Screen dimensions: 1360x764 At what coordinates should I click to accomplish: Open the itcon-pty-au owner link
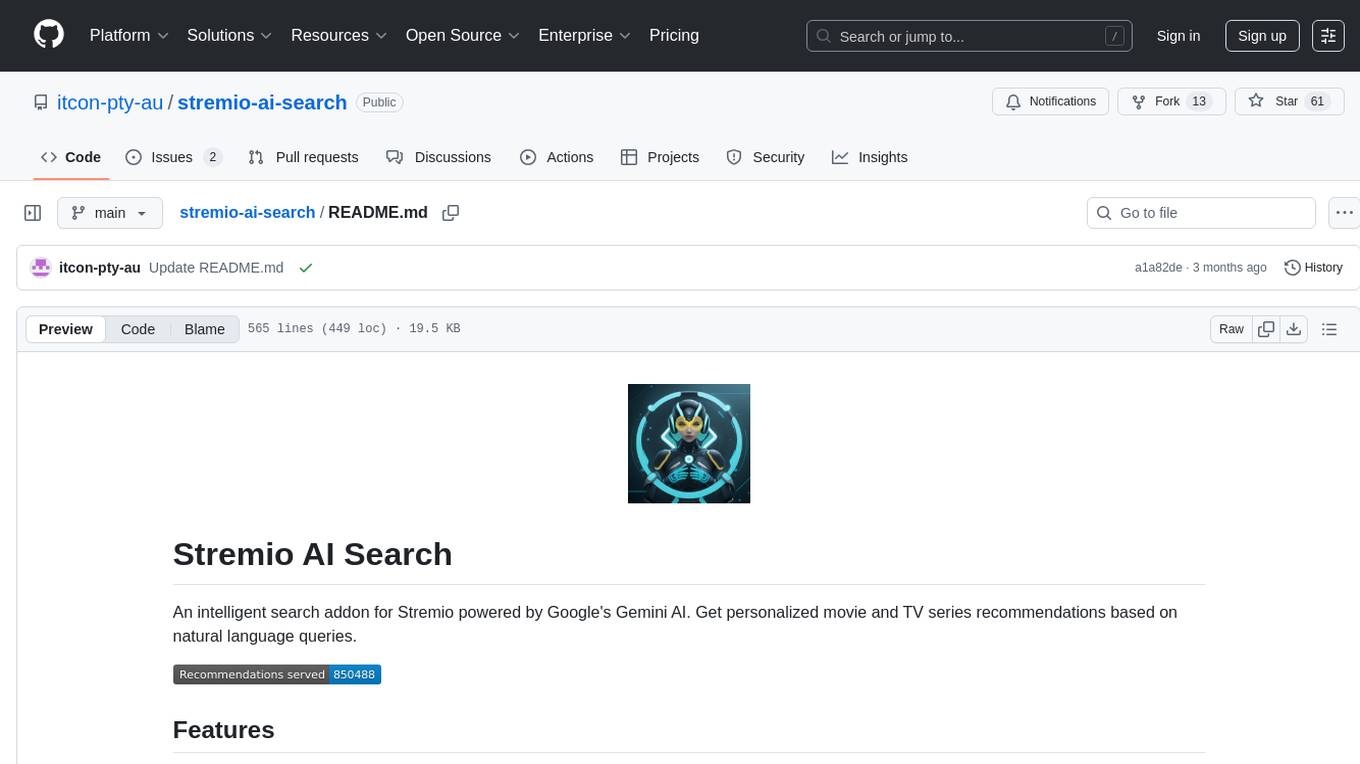111,102
